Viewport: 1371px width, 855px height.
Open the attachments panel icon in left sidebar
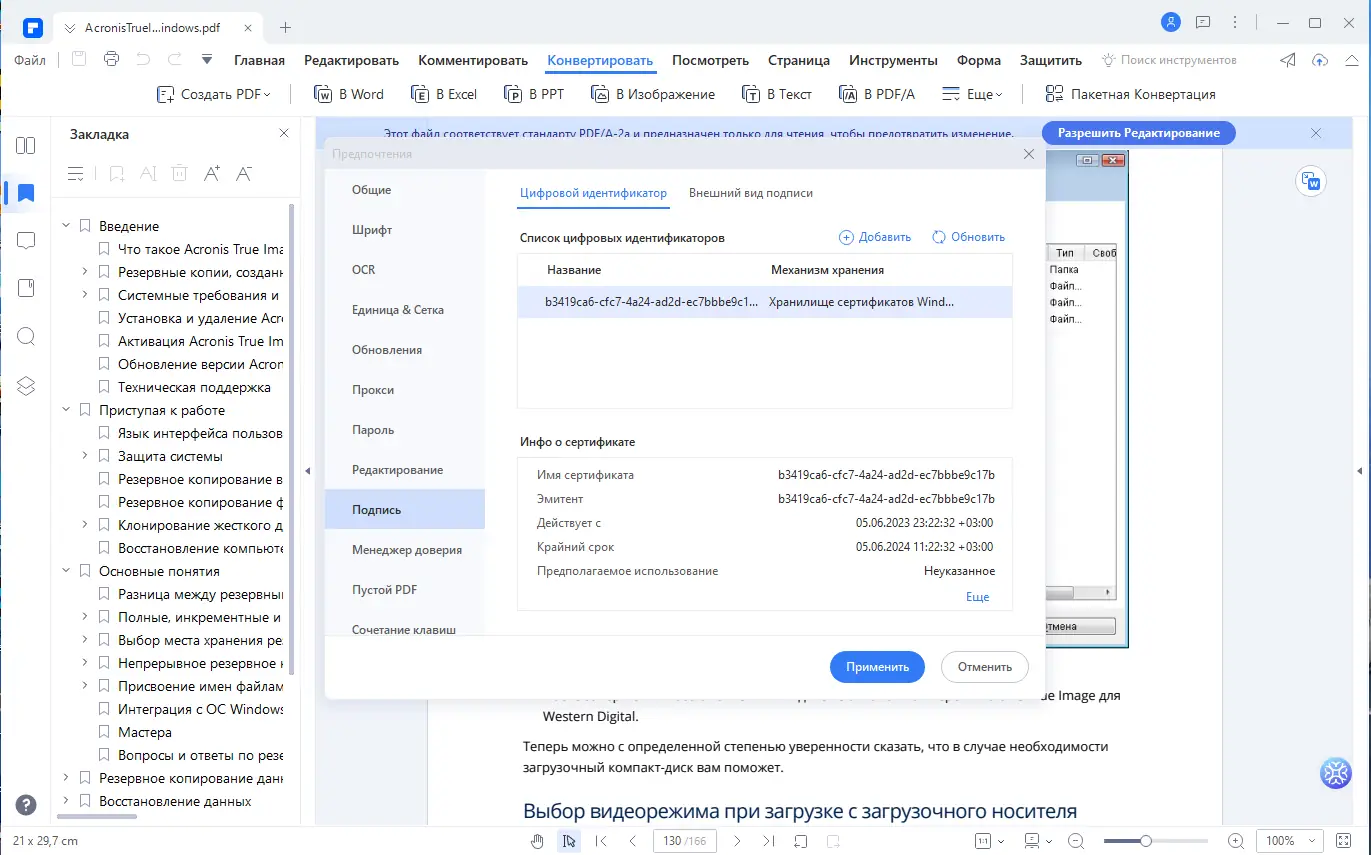pyautogui.click(x=26, y=288)
